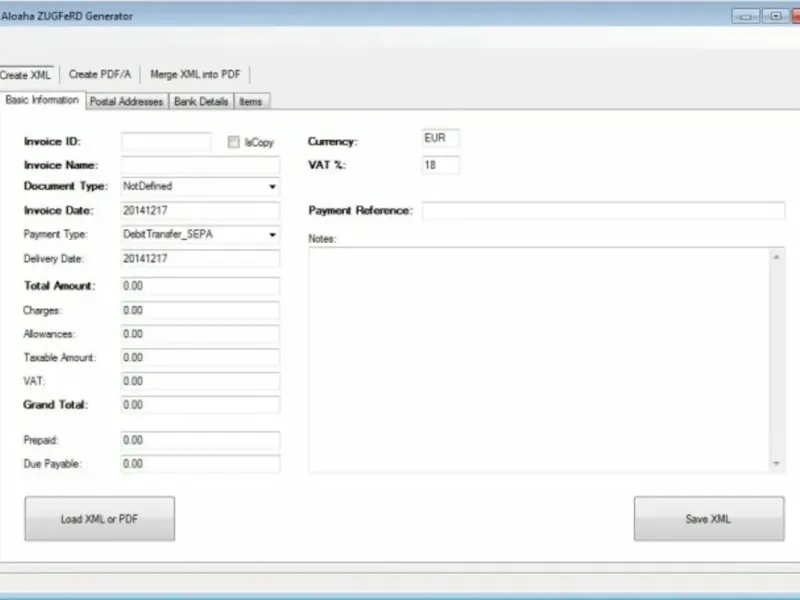
Task: Click the Save XML button
Action: 709,519
